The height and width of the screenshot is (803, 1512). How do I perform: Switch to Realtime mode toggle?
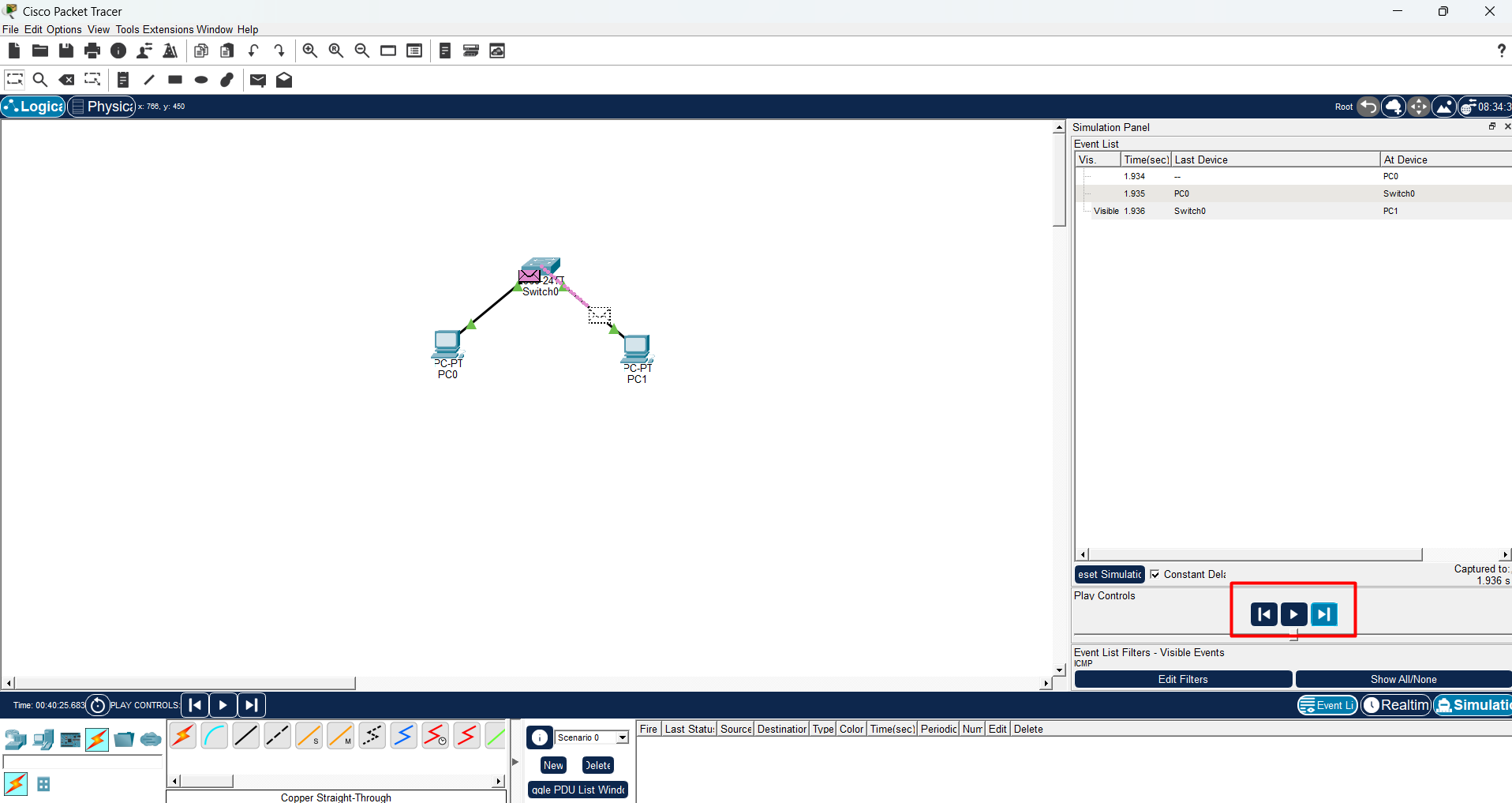(1396, 704)
